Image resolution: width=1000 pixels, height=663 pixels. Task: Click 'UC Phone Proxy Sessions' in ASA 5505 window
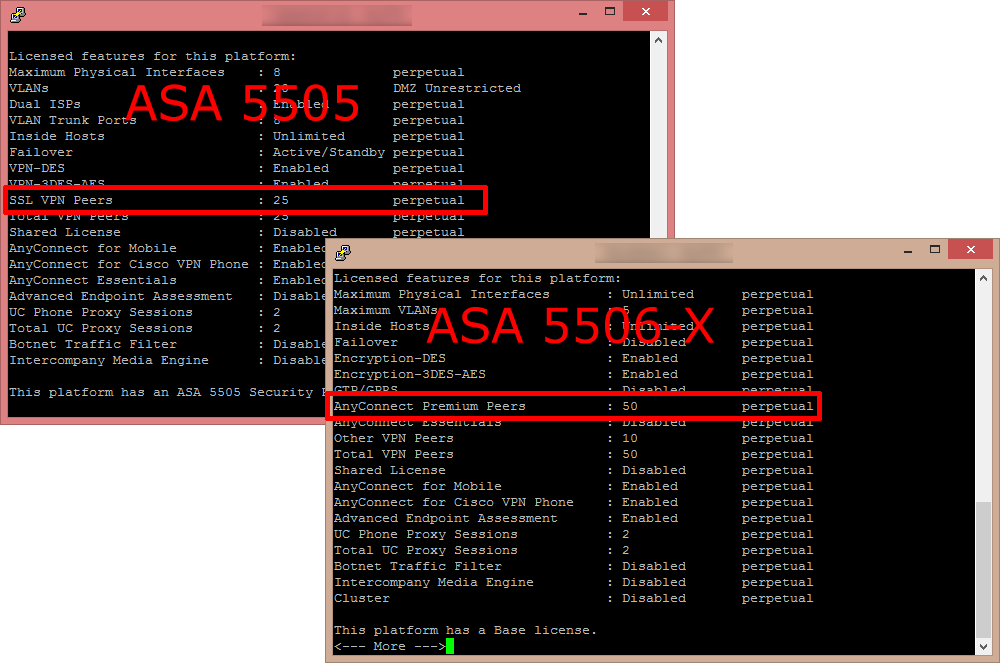pos(101,312)
